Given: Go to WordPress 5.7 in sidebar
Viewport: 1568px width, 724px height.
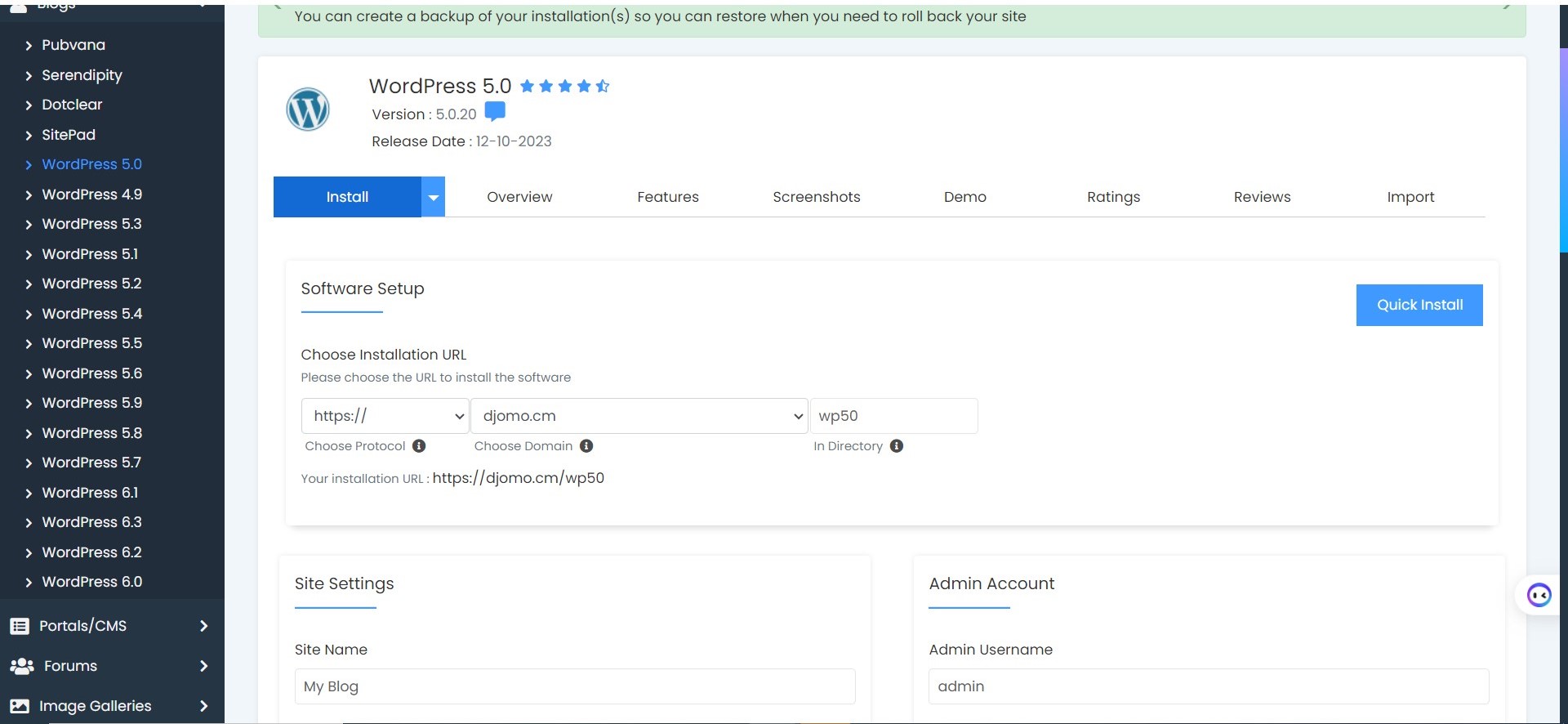Looking at the screenshot, I should [91, 463].
